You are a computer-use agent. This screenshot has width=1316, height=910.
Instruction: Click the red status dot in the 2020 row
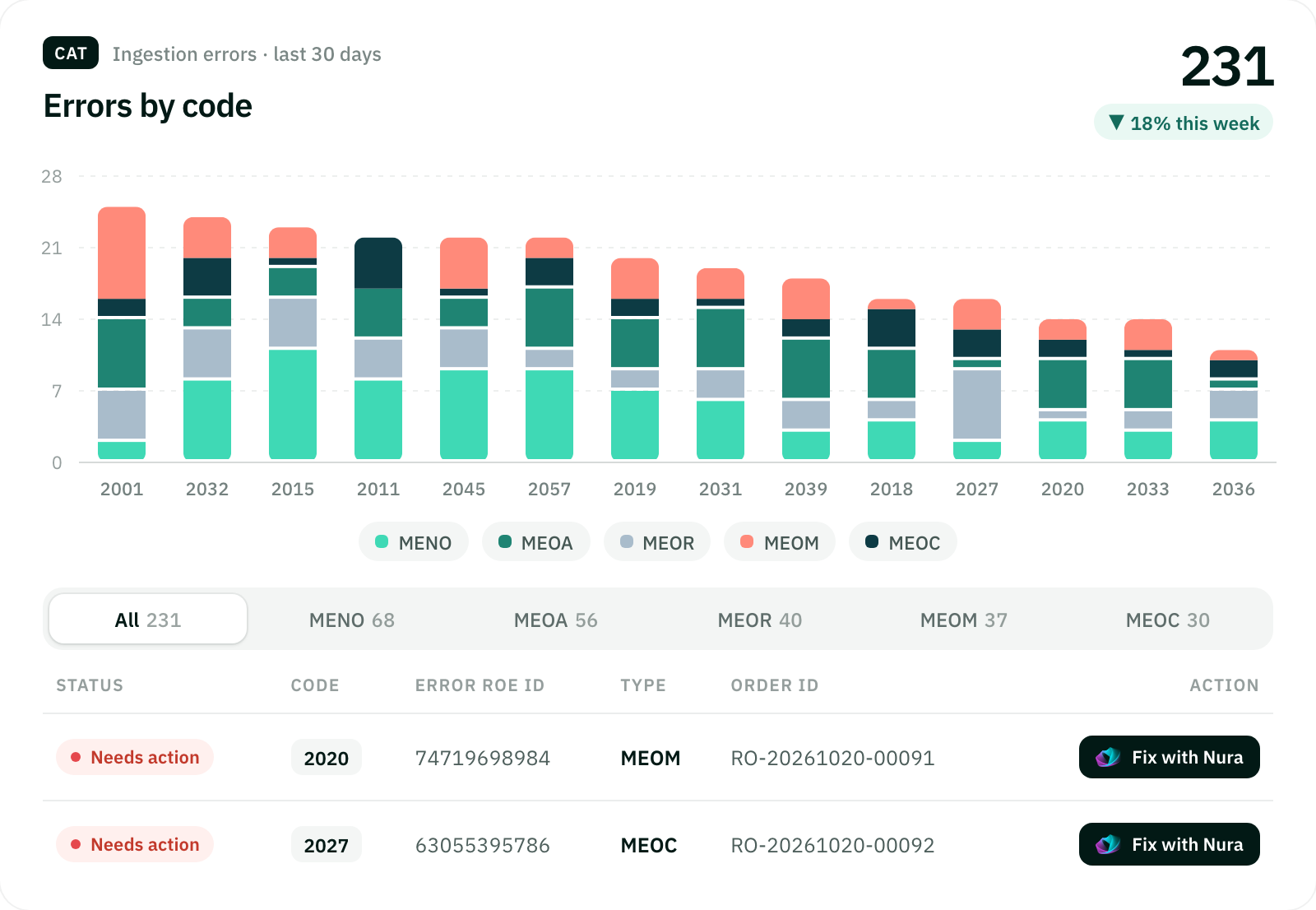[x=76, y=757]
